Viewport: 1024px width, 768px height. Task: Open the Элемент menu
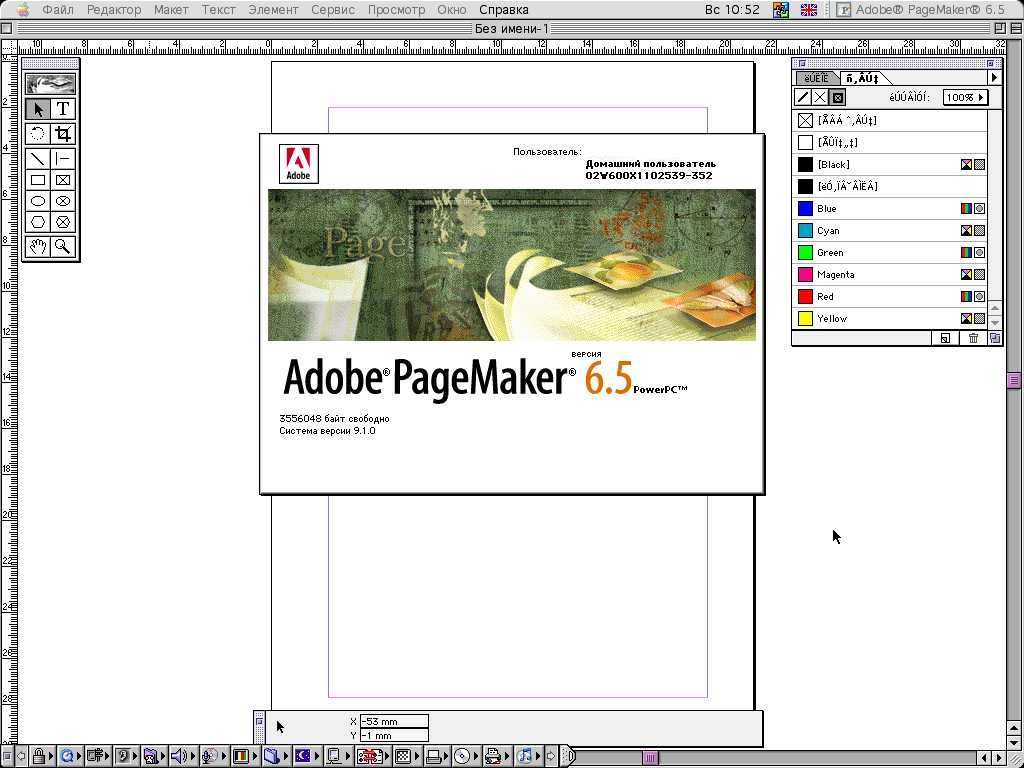point(274,10)
